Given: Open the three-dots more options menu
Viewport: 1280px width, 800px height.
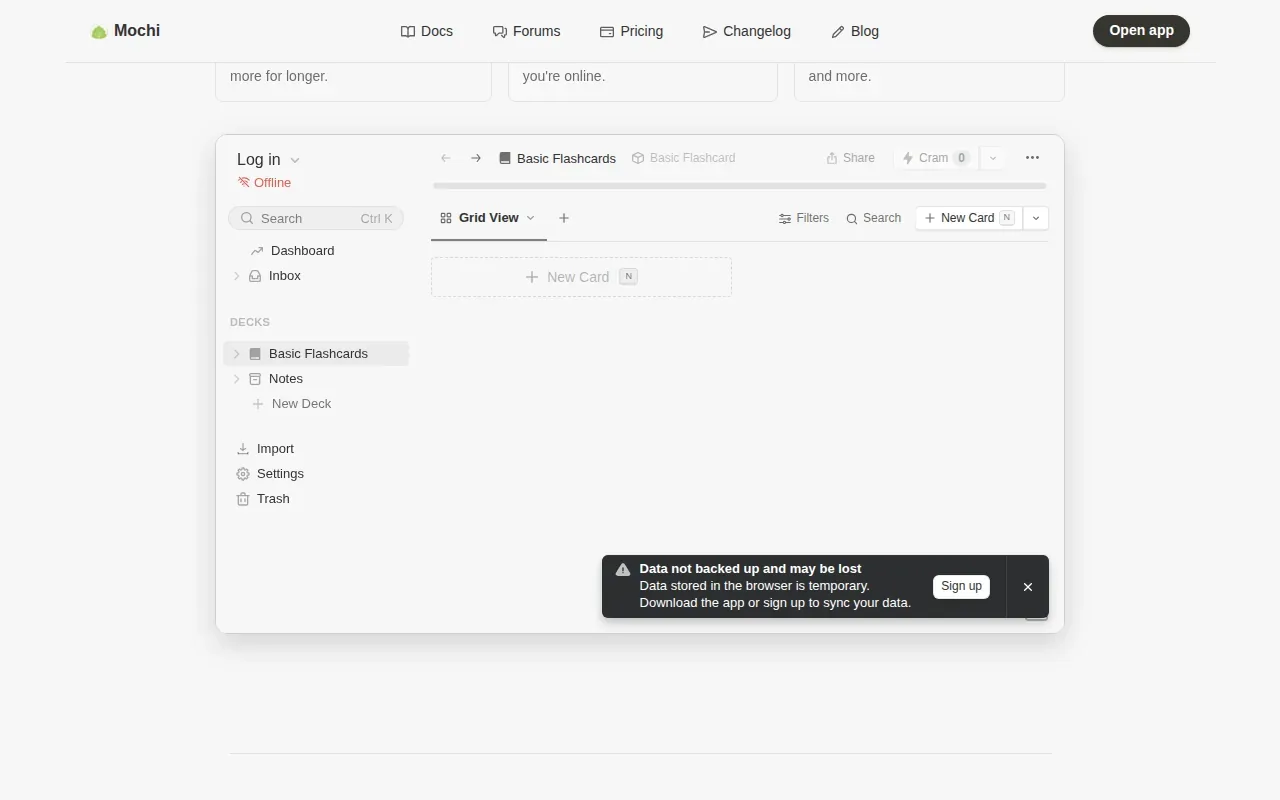Looking at the screenshot, I should [x=1032, y=158].
